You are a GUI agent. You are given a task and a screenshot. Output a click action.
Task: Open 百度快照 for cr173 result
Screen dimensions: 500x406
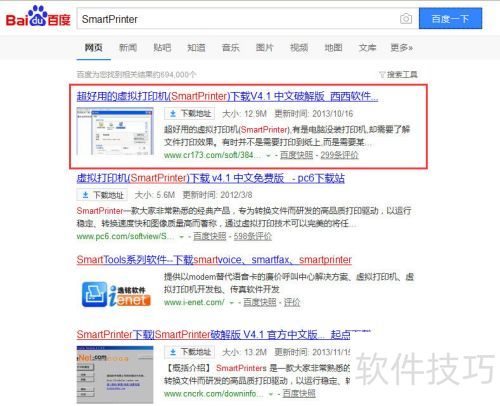[x=297, y=155]
